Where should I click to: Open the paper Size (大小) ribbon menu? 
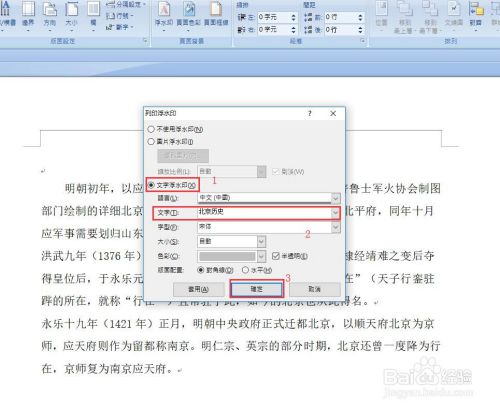point(71,15)
